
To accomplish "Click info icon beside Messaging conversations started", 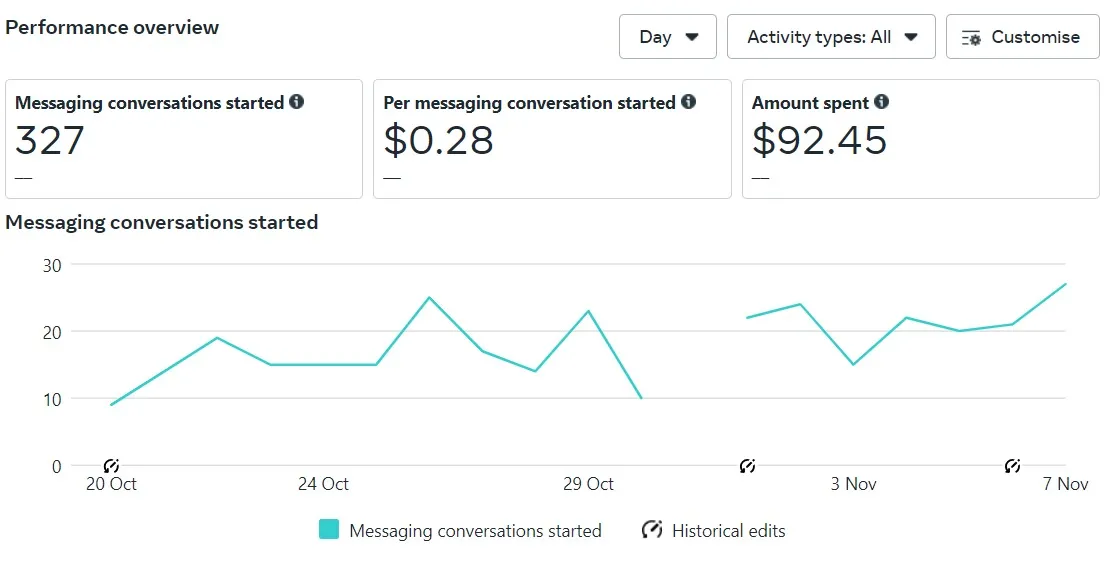I will 297,102.
